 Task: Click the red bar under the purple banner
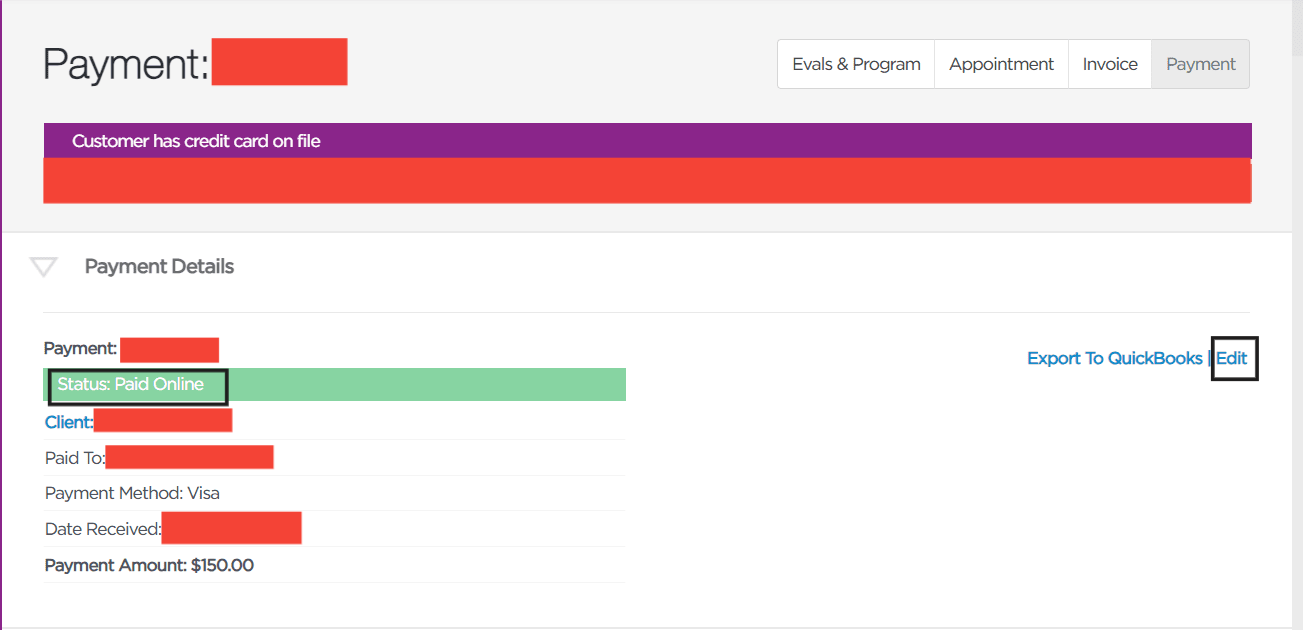coord(647,181)
